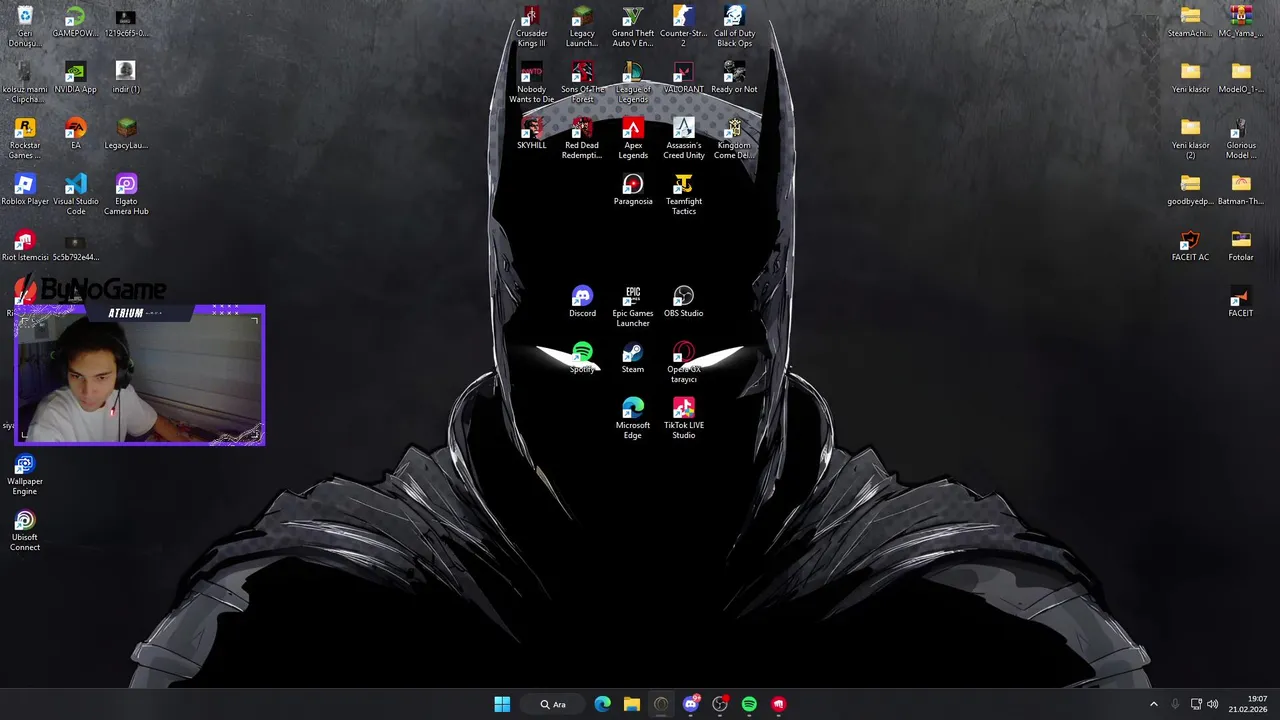The image size is (1280, 720).
Task: Launch FACEIT AC shortcut
Action: pyautogui.click(x=1190, y=245)
